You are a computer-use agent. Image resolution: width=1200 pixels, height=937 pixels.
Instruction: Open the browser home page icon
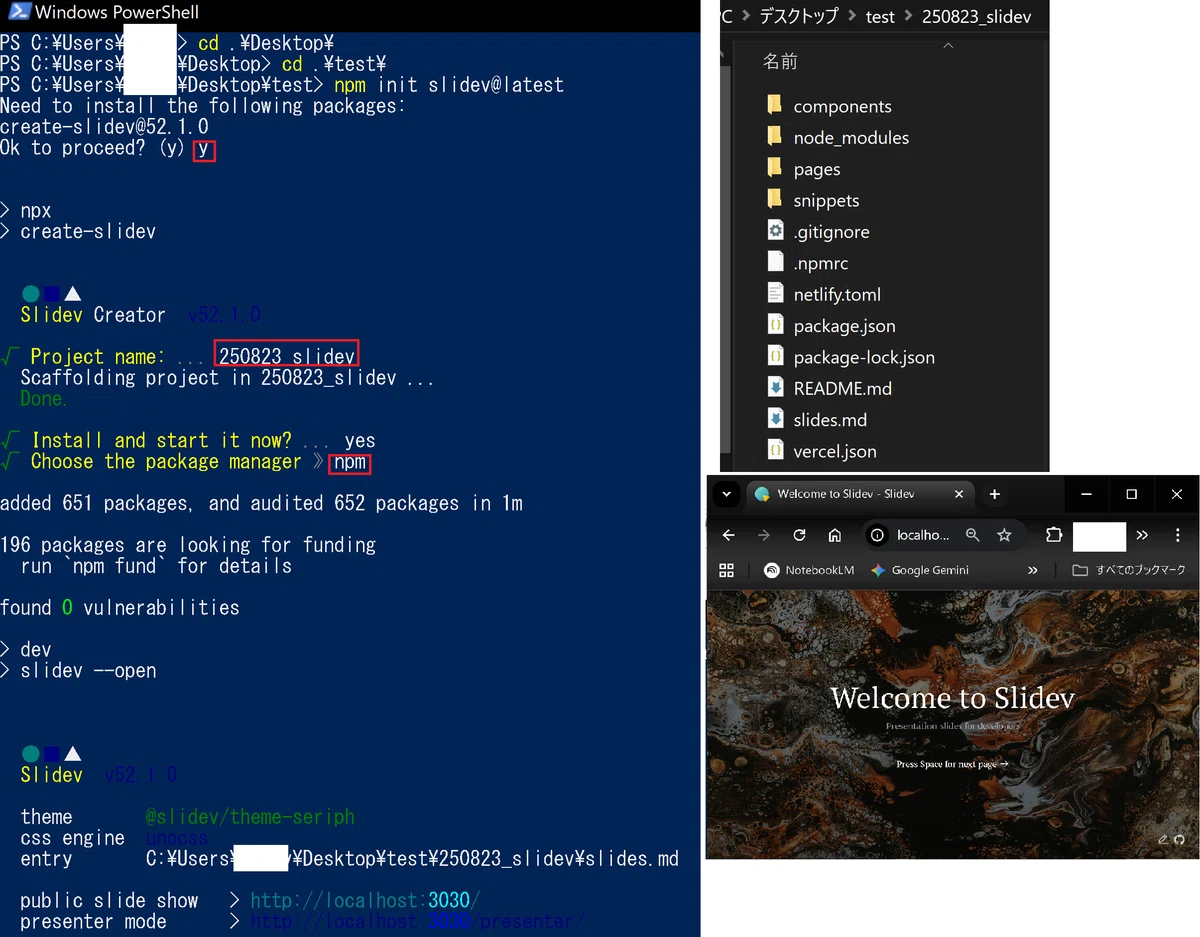835,536
